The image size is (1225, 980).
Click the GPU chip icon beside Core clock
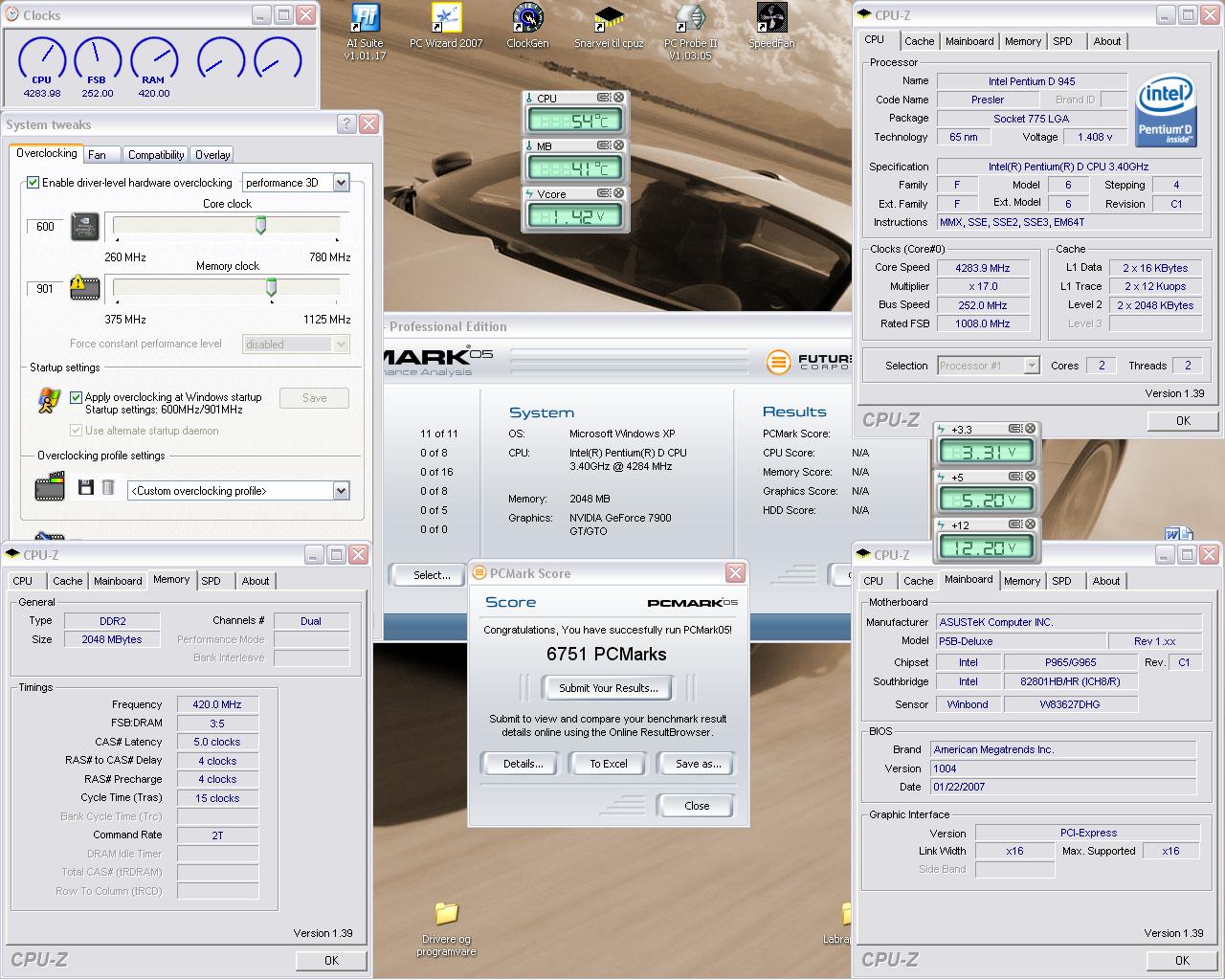[x=86, y=228]
